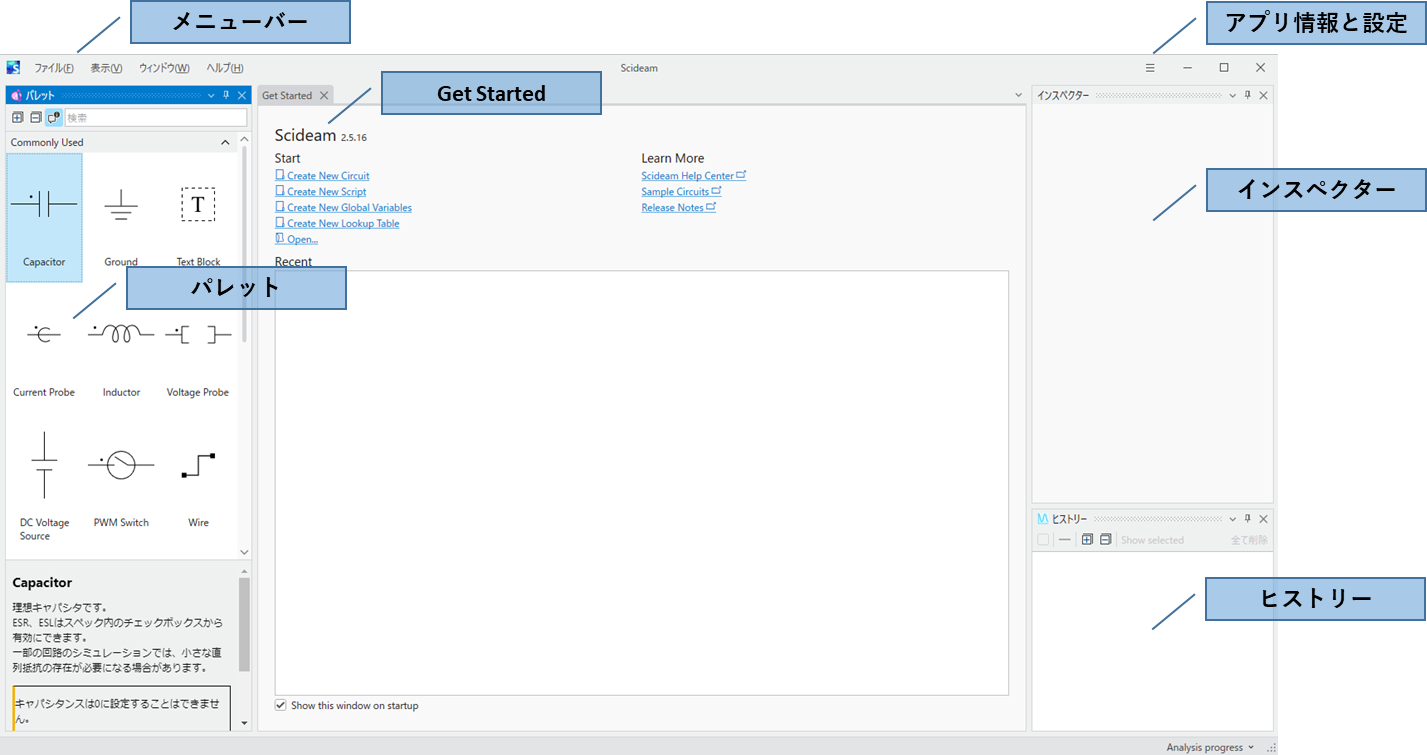Open the ウィンドウ(W) menu
This screenshot has width=1427, height=755.
click(164, 68)
